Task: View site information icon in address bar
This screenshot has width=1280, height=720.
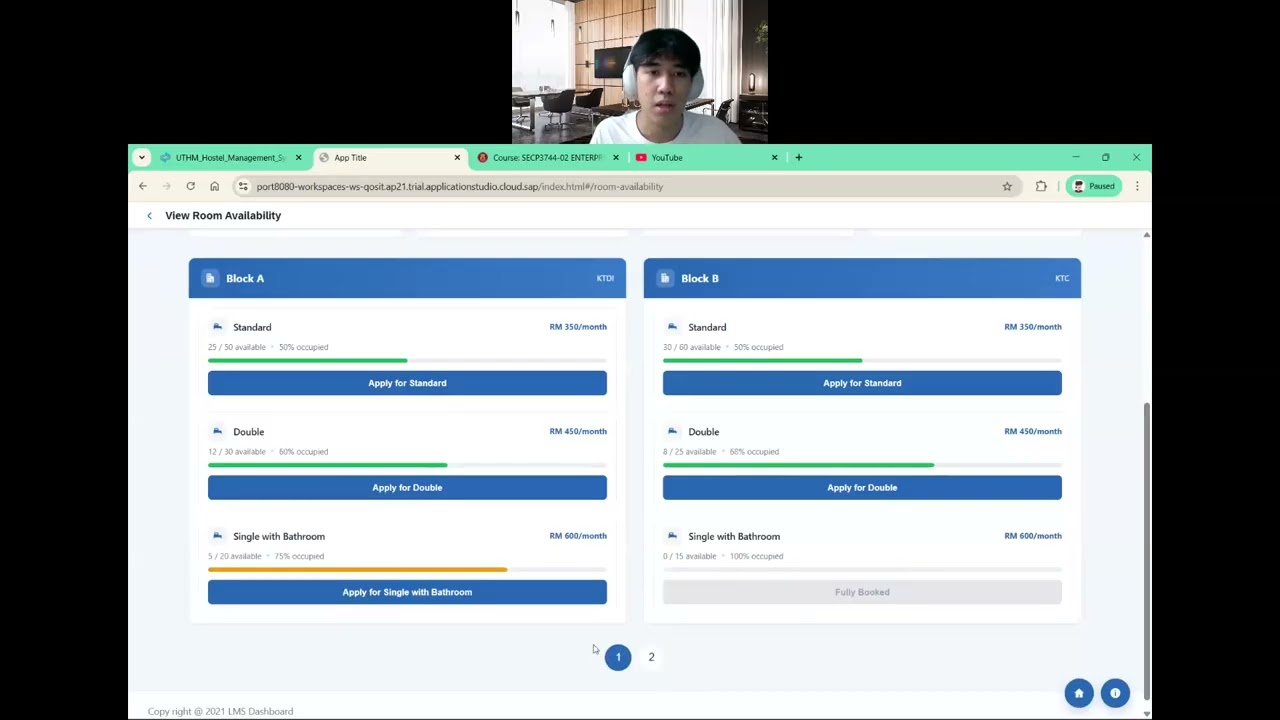Action: (x=243, y=186)
